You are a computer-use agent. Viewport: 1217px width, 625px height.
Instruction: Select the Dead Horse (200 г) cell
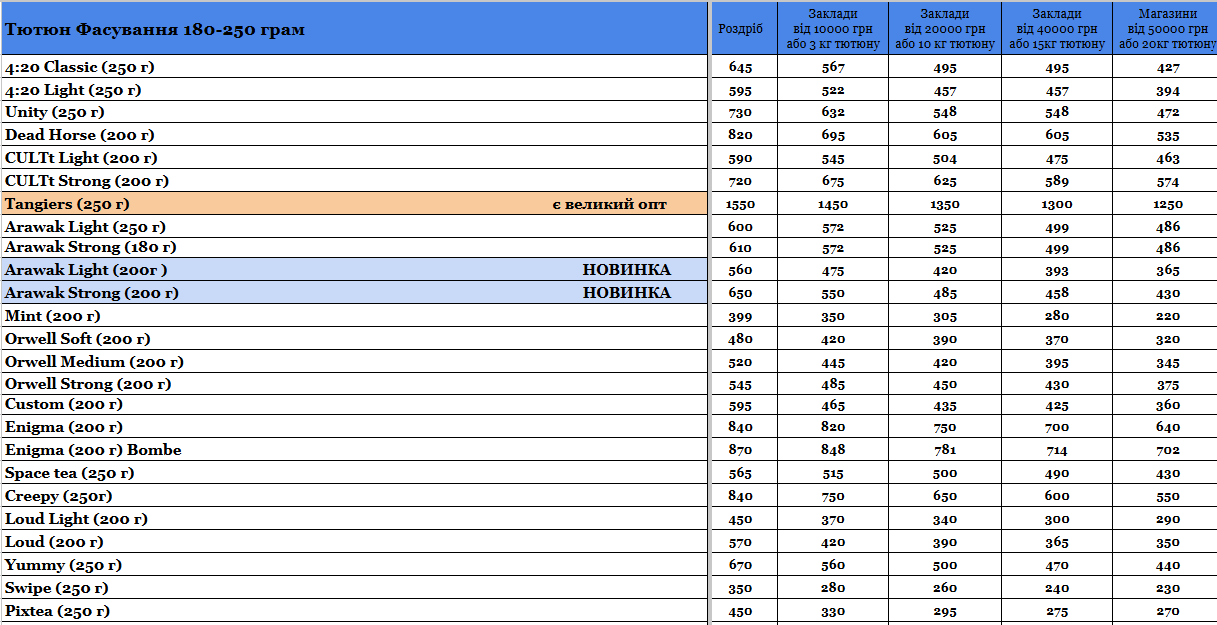tap(354, 134)
